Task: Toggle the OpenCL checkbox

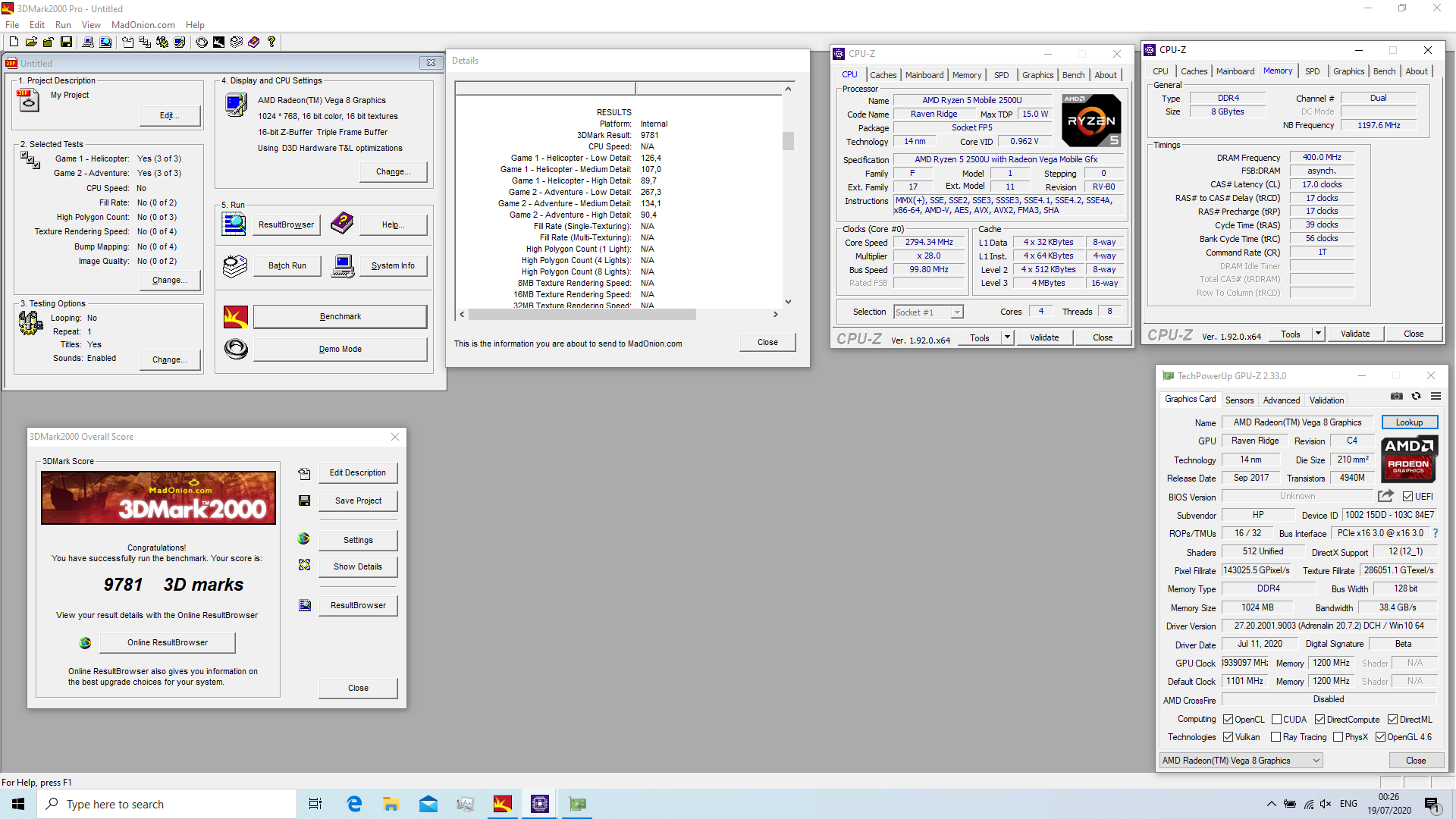Action: (1228, 720)
